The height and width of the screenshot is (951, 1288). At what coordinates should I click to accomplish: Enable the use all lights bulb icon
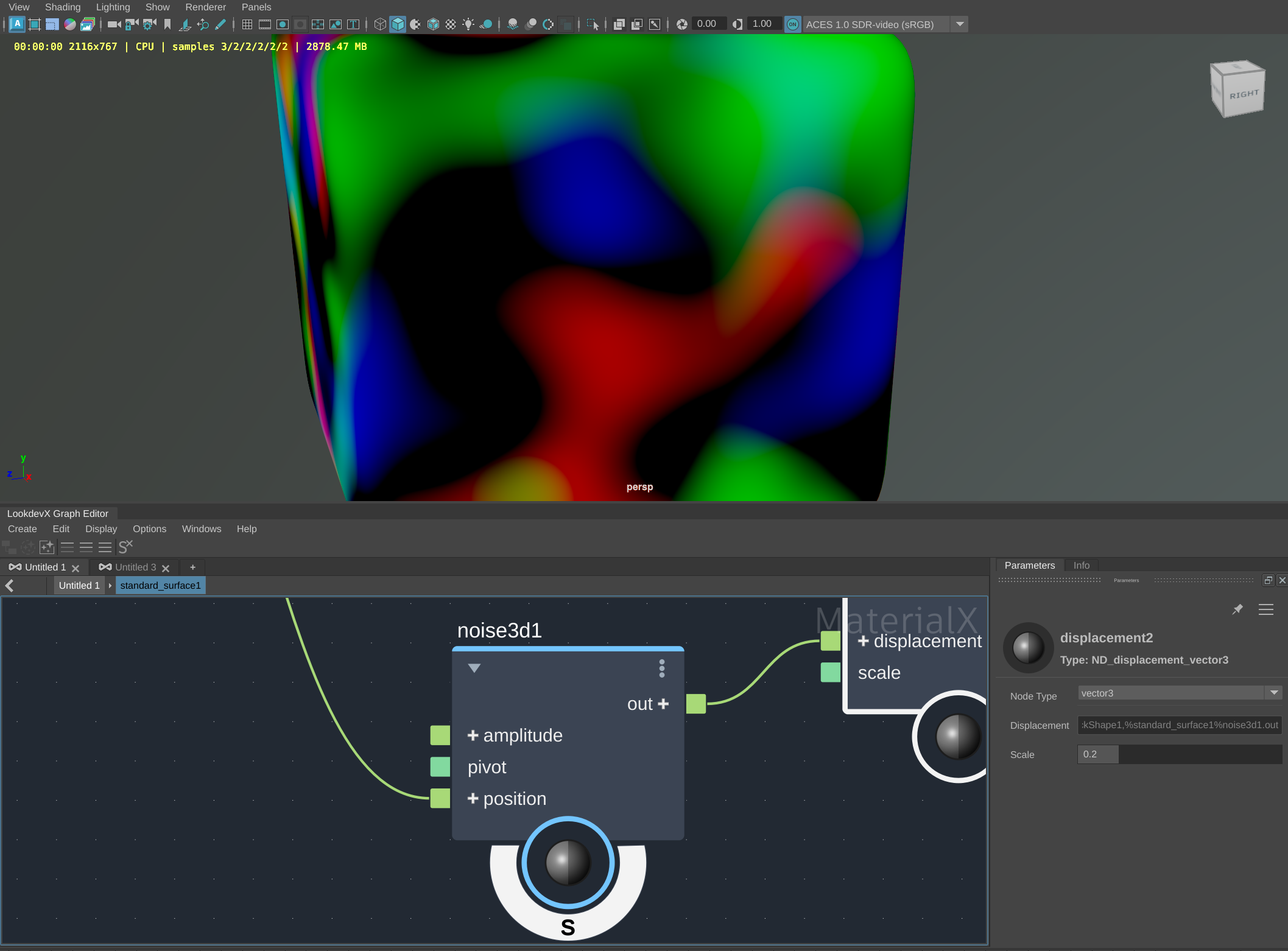click(468, 24)
